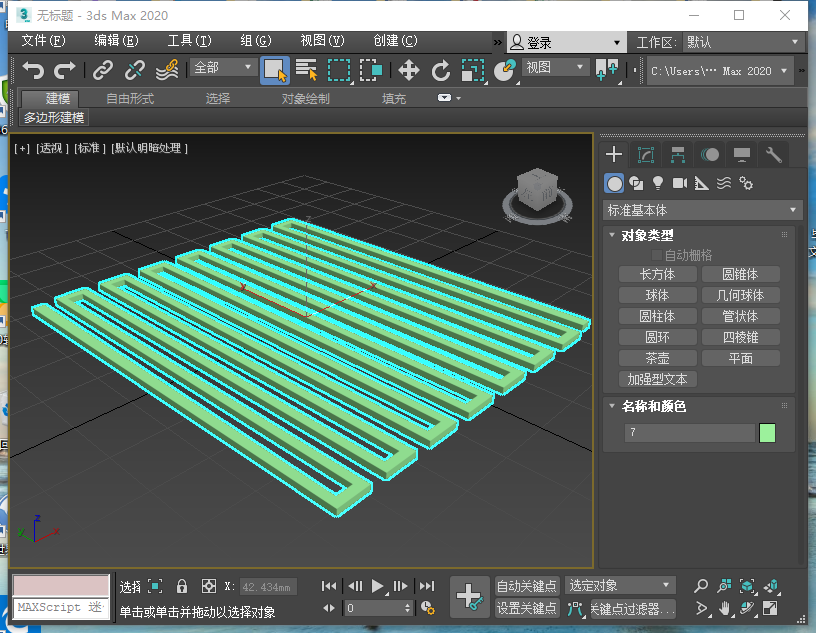This screenshot has width=816, height=633.
Task: Open the 编辑(E) menu
Action: (116, 41)
